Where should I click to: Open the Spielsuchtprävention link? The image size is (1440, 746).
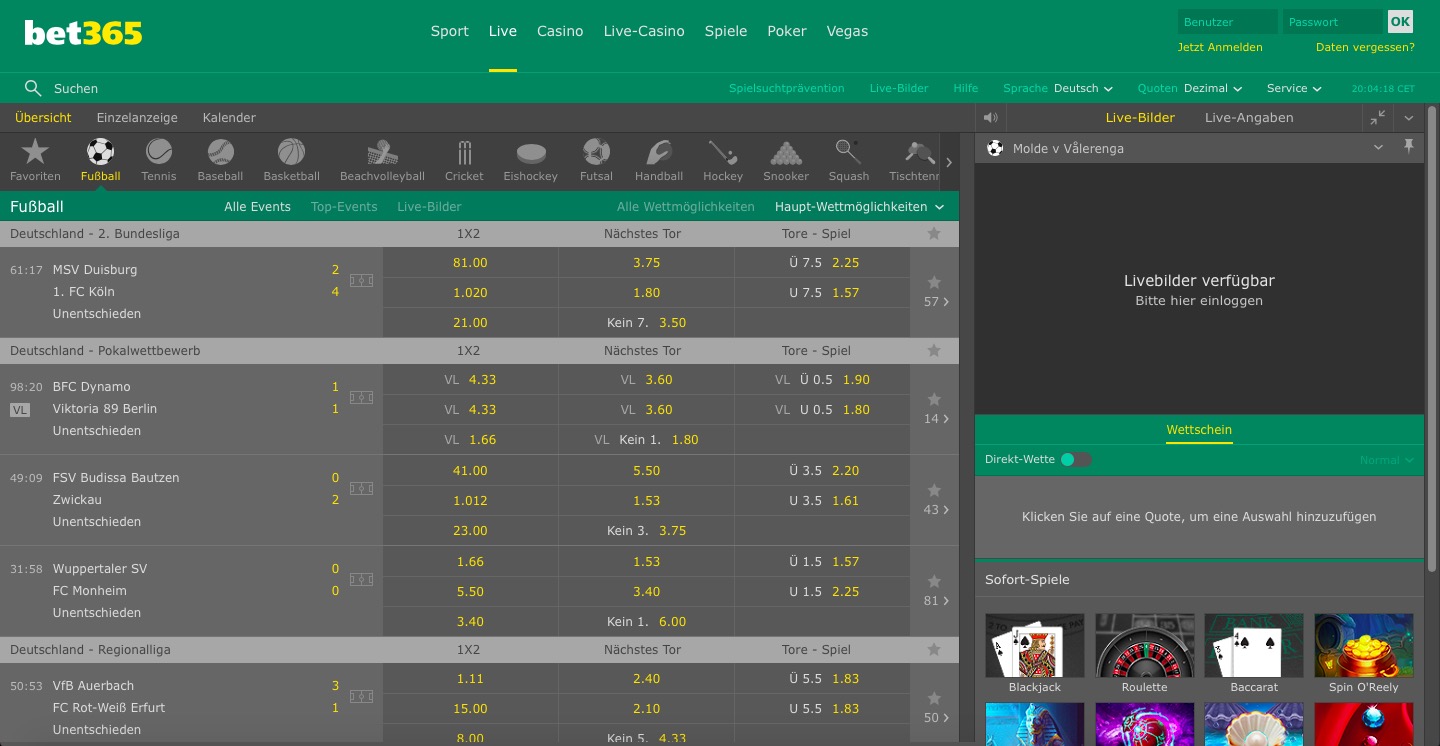point(787,88)
